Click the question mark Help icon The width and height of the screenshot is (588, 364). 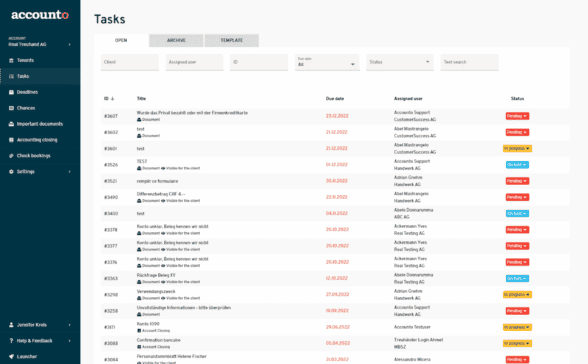[11, 341]
